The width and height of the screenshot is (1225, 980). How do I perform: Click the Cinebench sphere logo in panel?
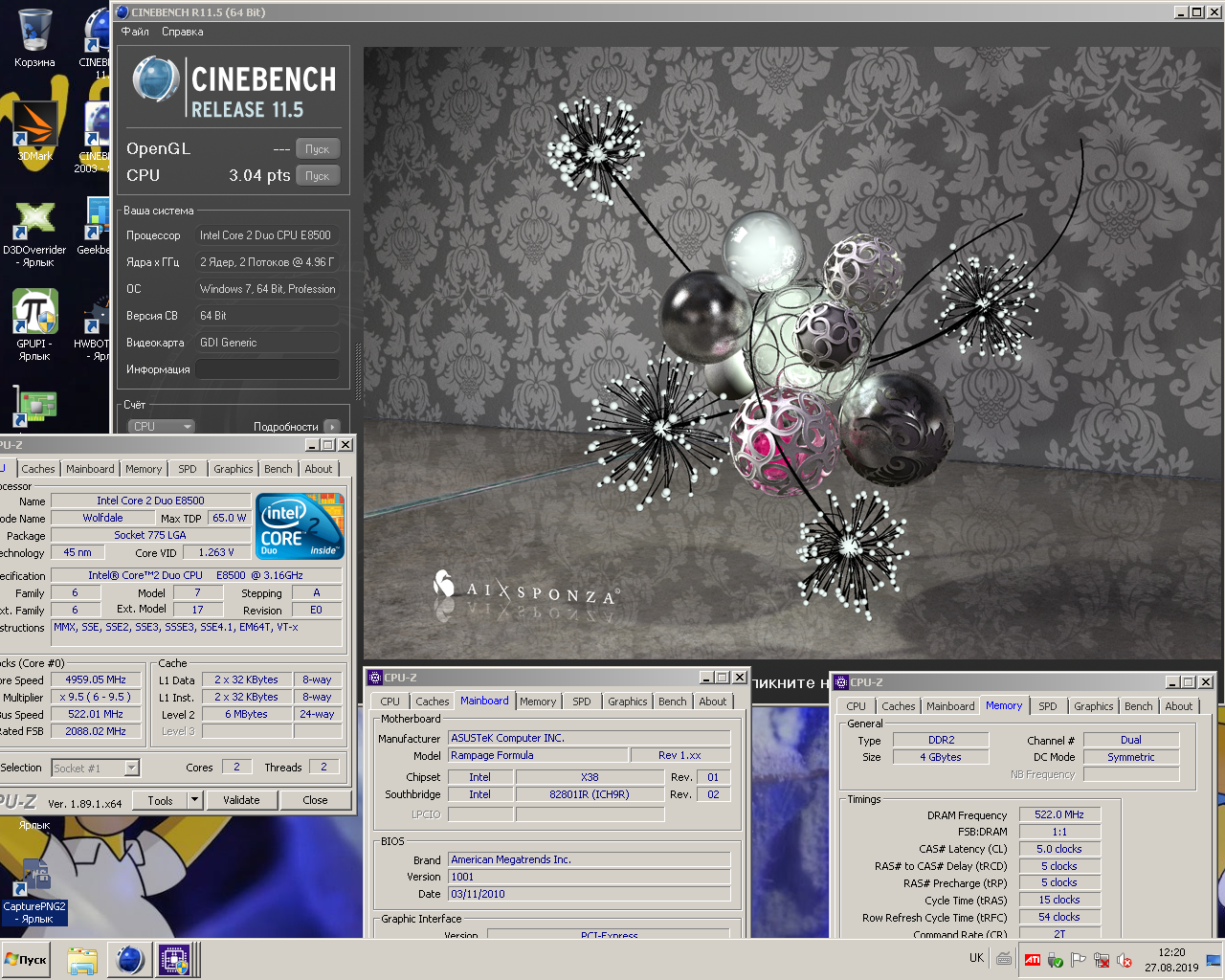[155, 78]
